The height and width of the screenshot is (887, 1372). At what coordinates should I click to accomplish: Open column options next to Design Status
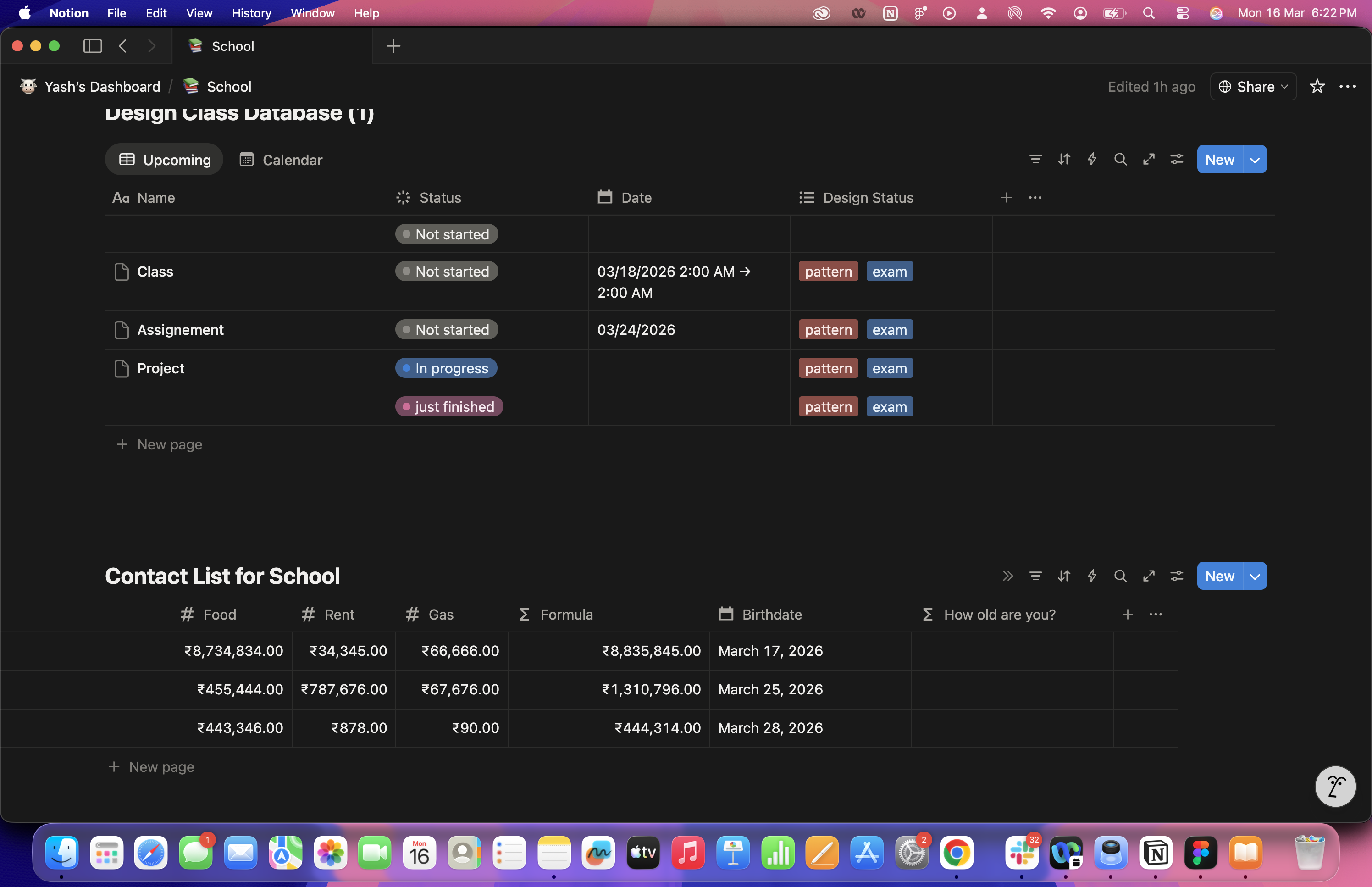click(1035, 198)
